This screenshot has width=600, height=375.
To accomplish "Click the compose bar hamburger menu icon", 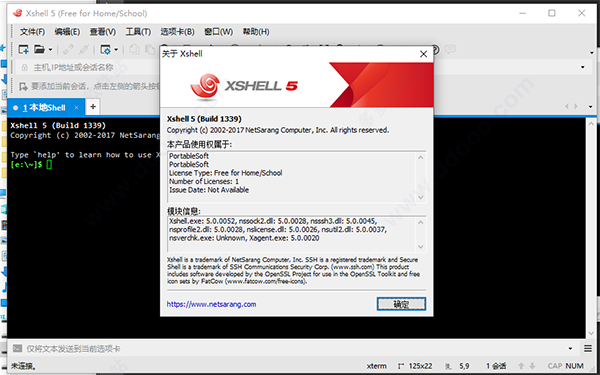I will pyautogui.click(x=588, y=349).
